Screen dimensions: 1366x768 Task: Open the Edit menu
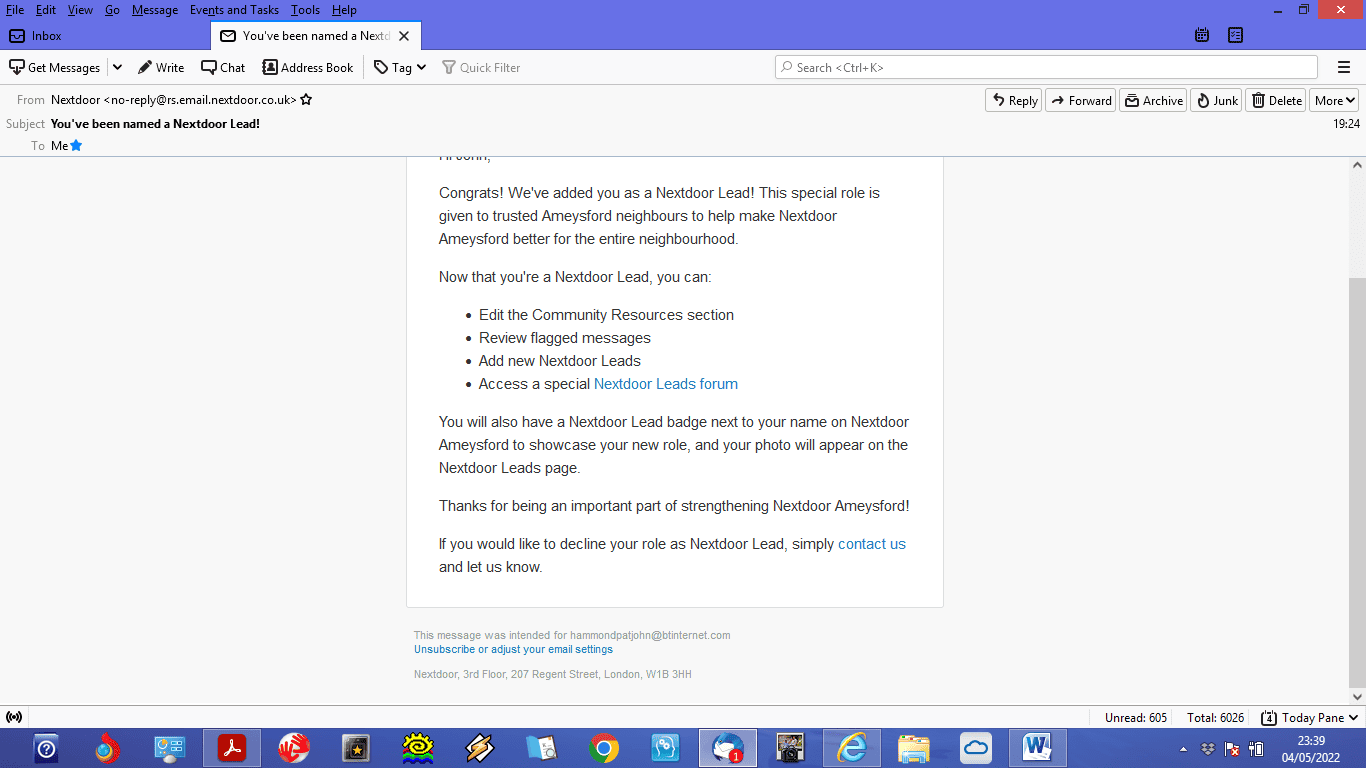point(46,10)
